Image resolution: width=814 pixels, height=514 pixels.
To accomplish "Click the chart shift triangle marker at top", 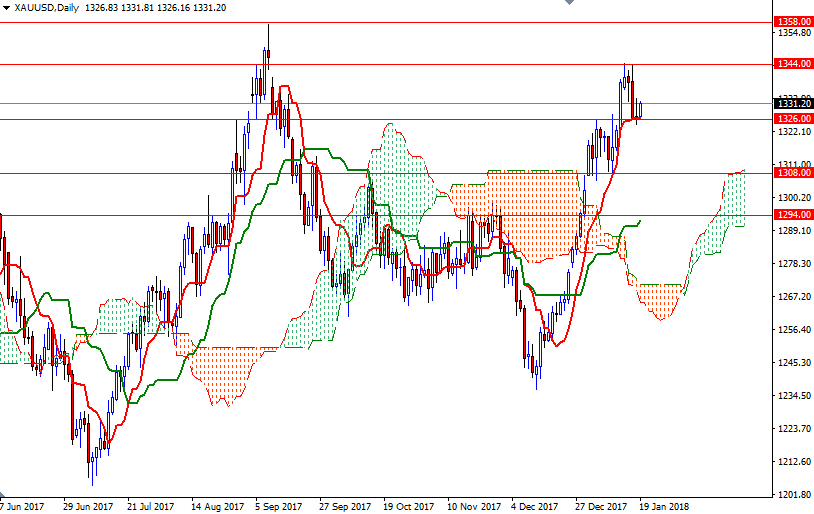I will 571,4.
